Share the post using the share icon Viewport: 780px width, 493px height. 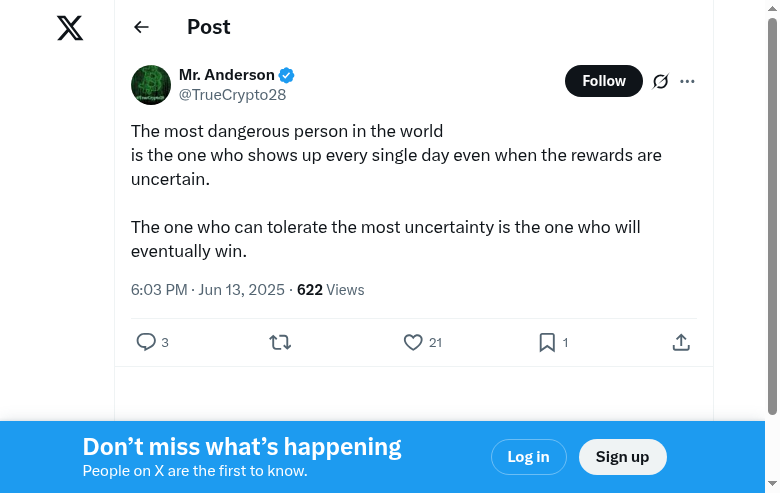[x=681, y=342]
